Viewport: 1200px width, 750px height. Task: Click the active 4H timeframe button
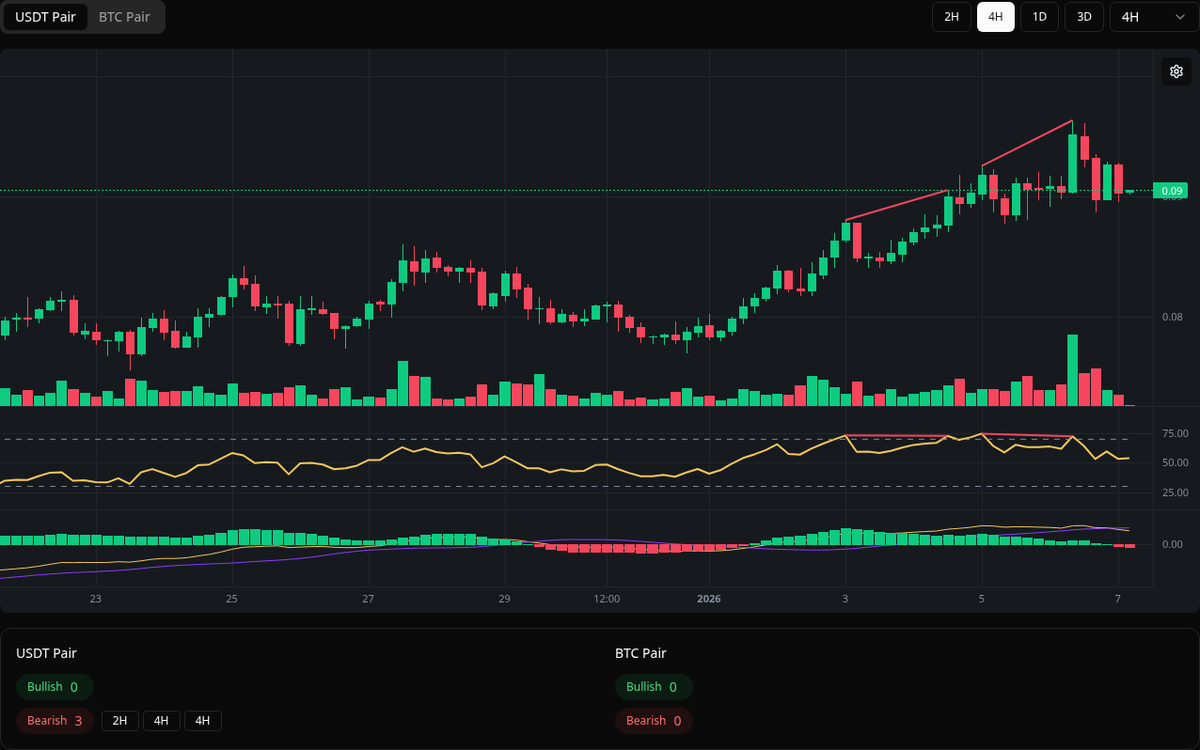point(995,17)
